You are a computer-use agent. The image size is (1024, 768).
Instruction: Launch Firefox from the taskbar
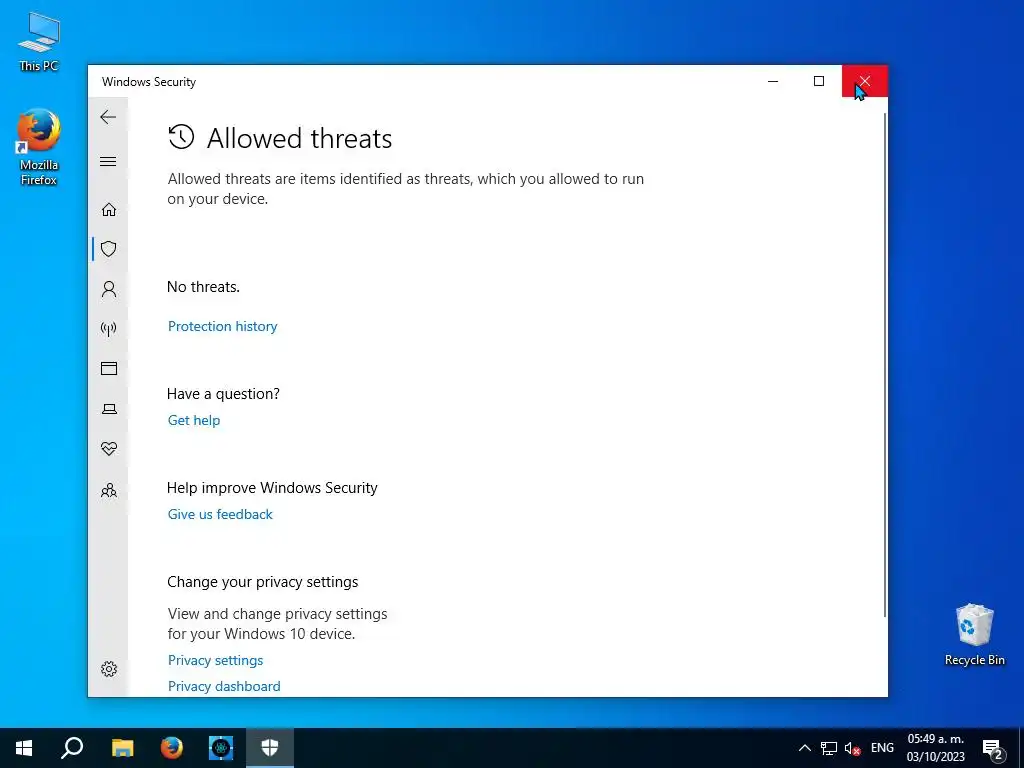[x=172, y=748]
